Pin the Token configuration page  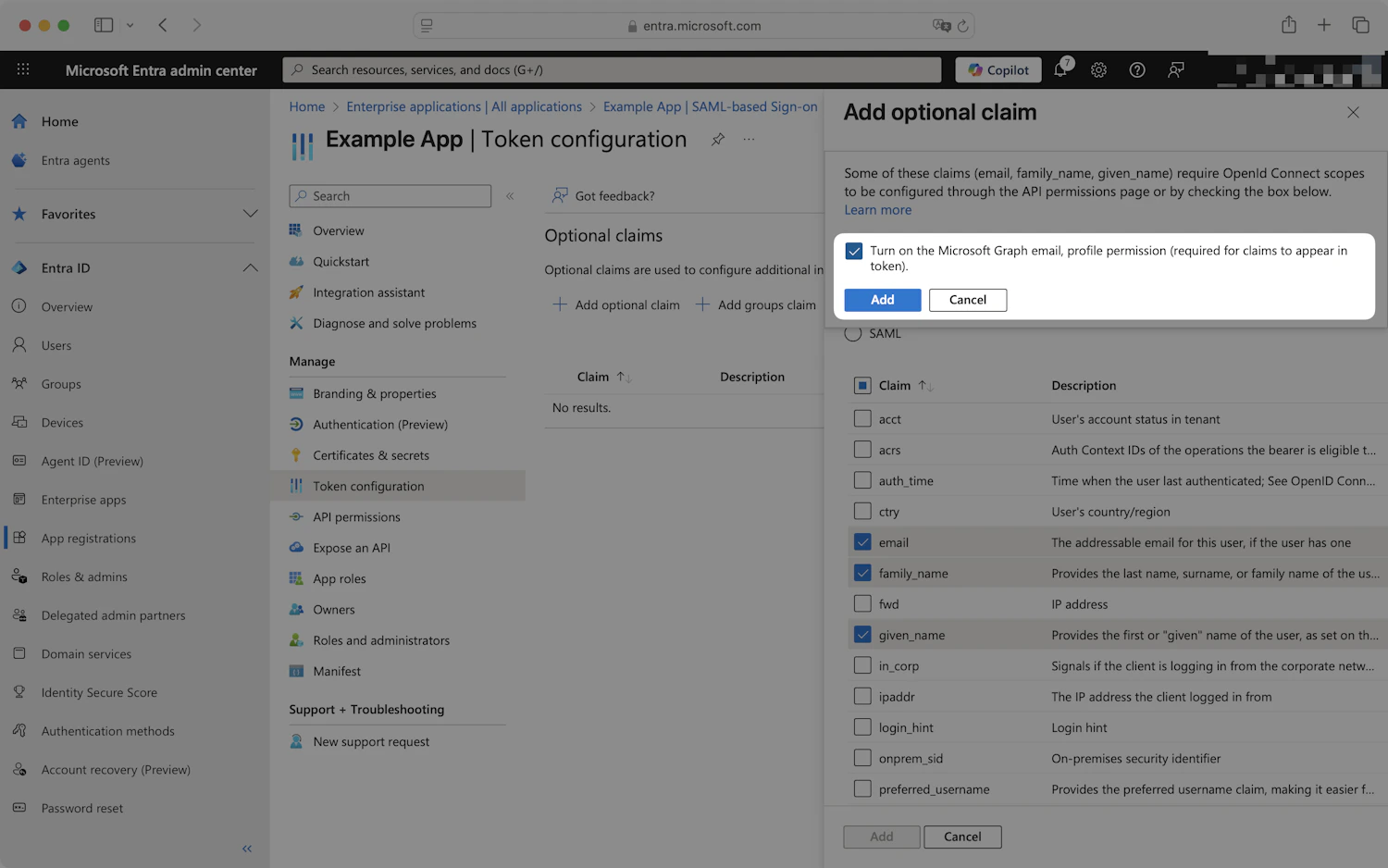click(x=718, y=139)
